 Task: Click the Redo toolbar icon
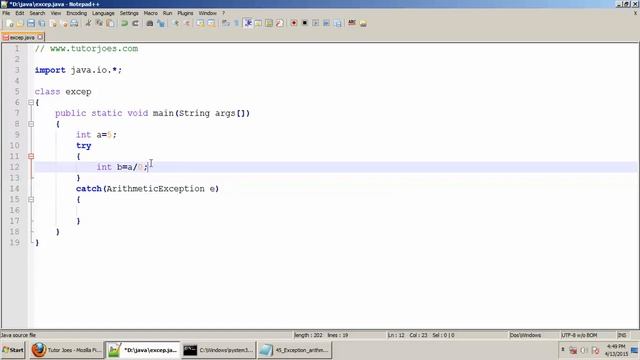(x=136, y=23)
